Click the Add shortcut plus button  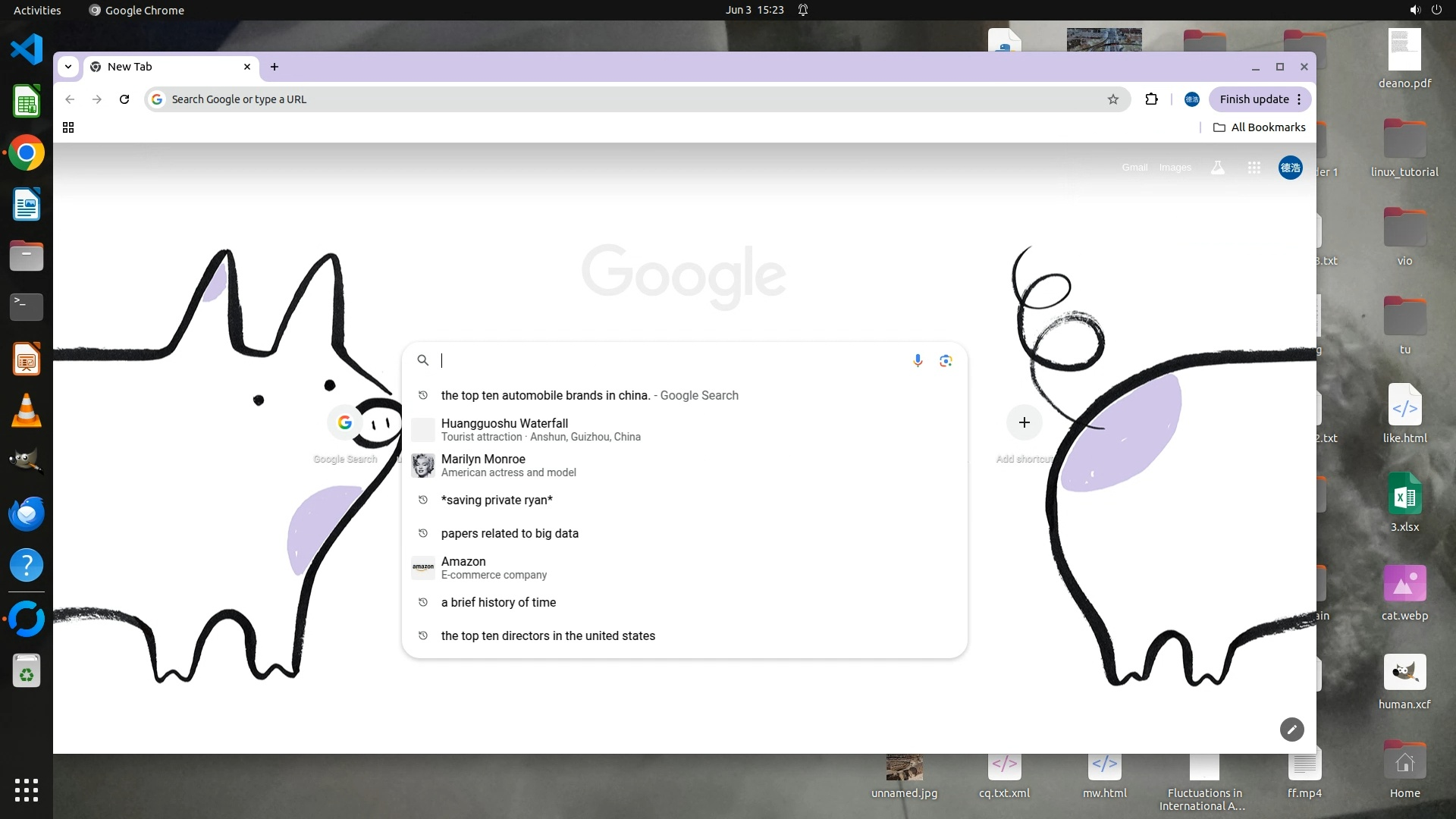1024,422
